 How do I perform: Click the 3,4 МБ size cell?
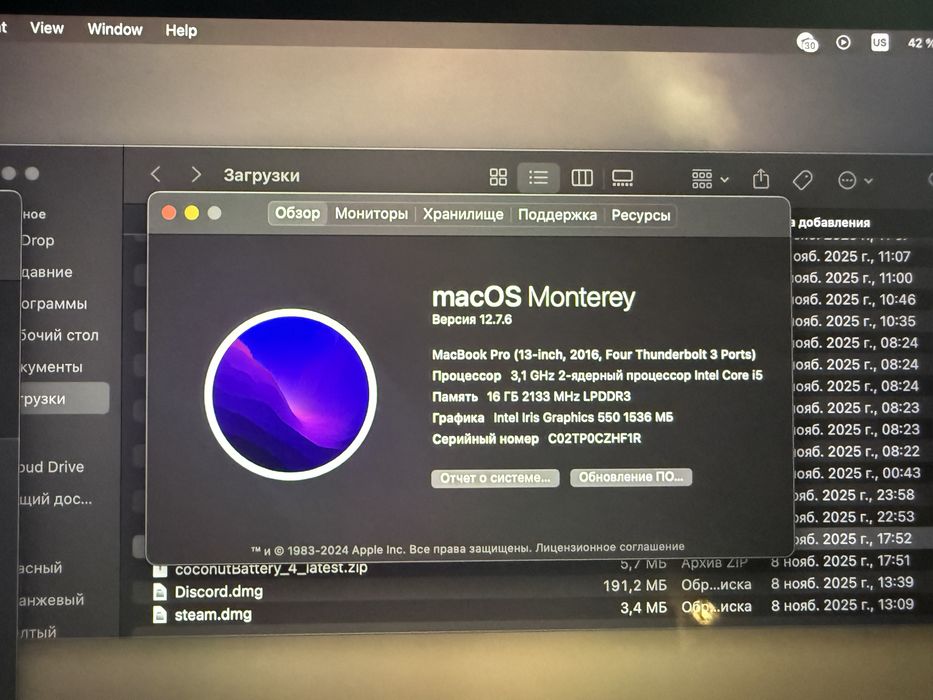(x=643, y=608)
